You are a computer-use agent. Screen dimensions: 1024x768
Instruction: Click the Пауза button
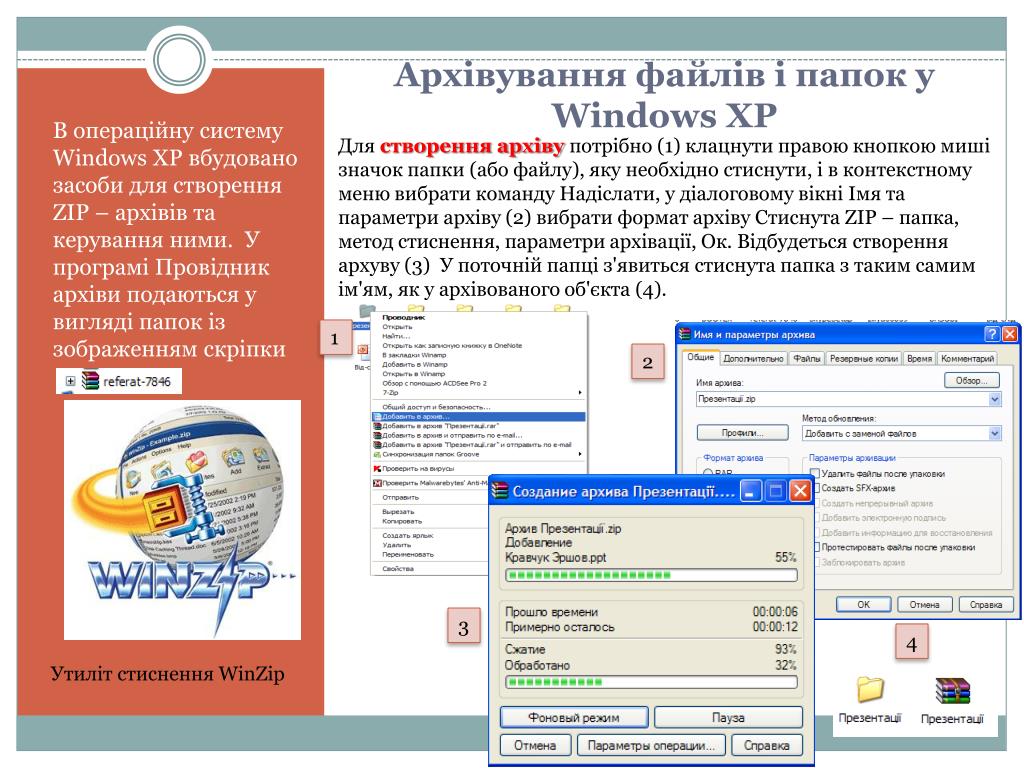coord(728,717)
